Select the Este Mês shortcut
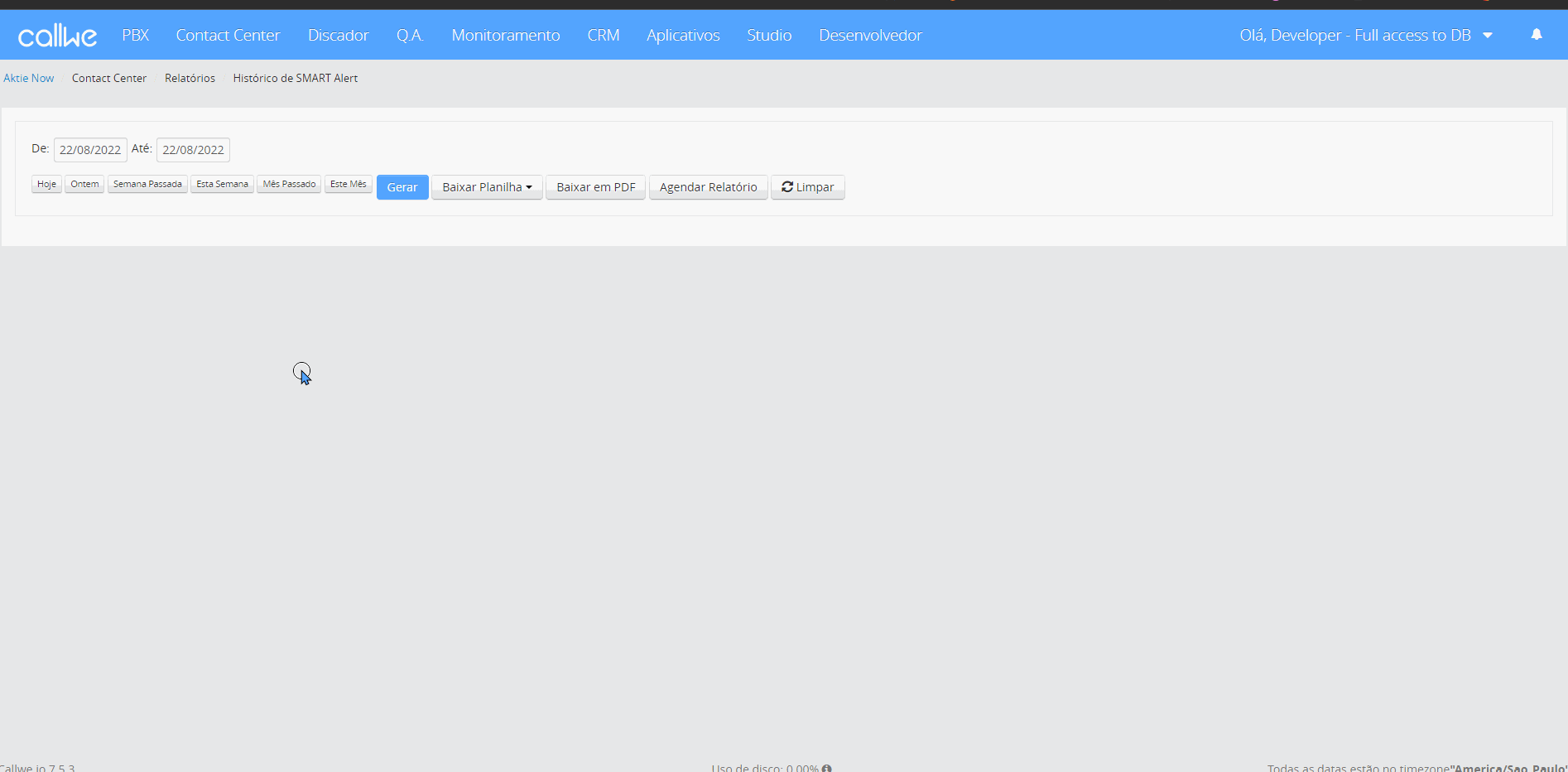 tap(348, 184)
